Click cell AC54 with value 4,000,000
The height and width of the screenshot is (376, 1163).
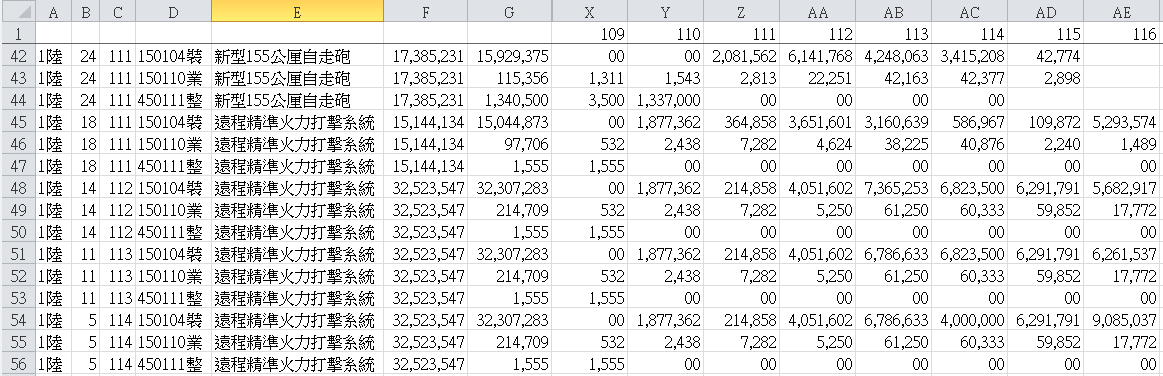click(969, 320)
